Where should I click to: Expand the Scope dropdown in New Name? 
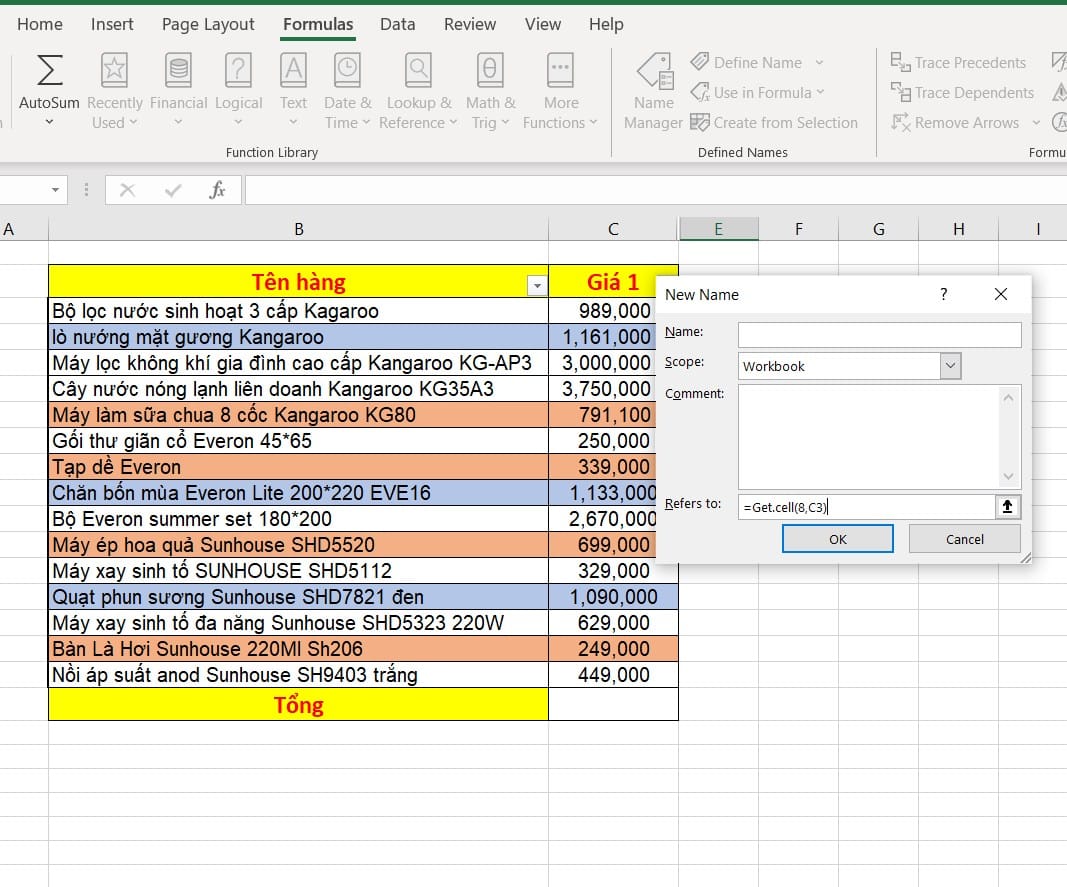point(950,366)
